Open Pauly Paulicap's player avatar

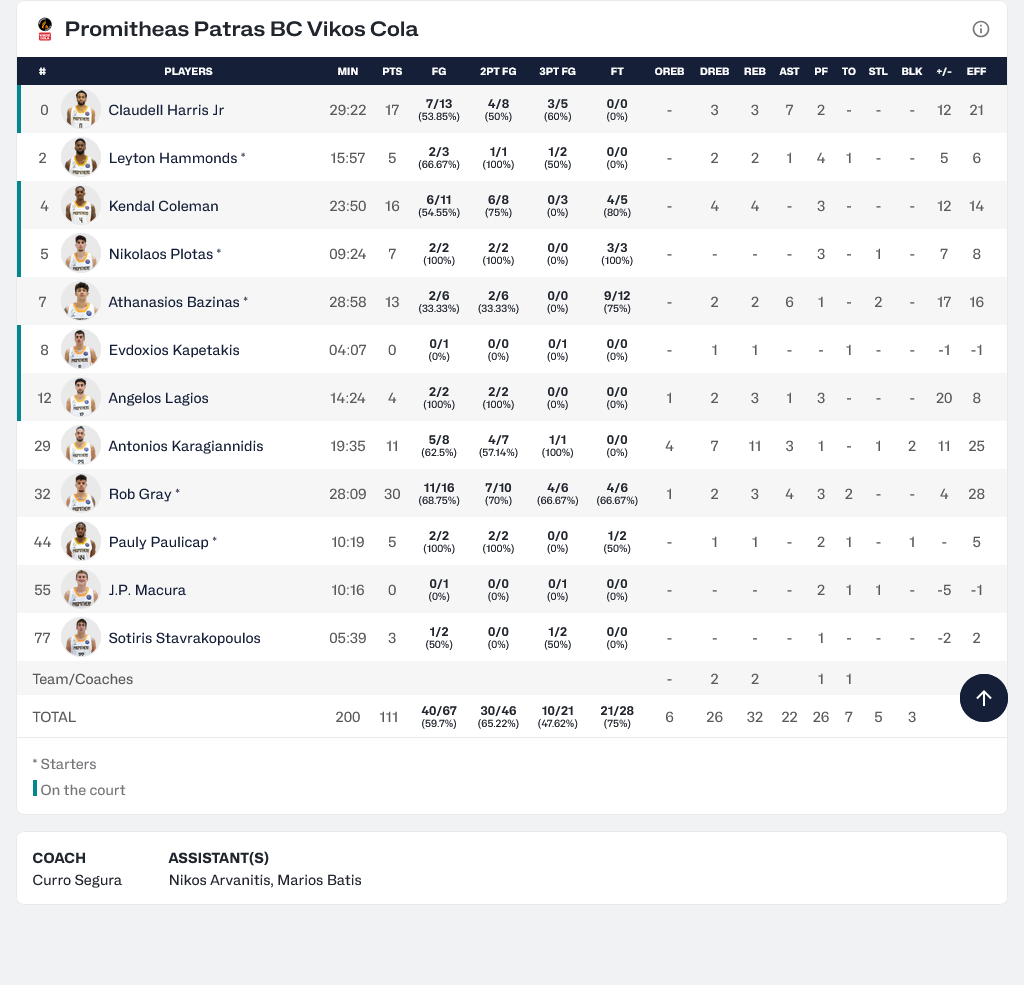pyautogui.click(x=81, y=542)
